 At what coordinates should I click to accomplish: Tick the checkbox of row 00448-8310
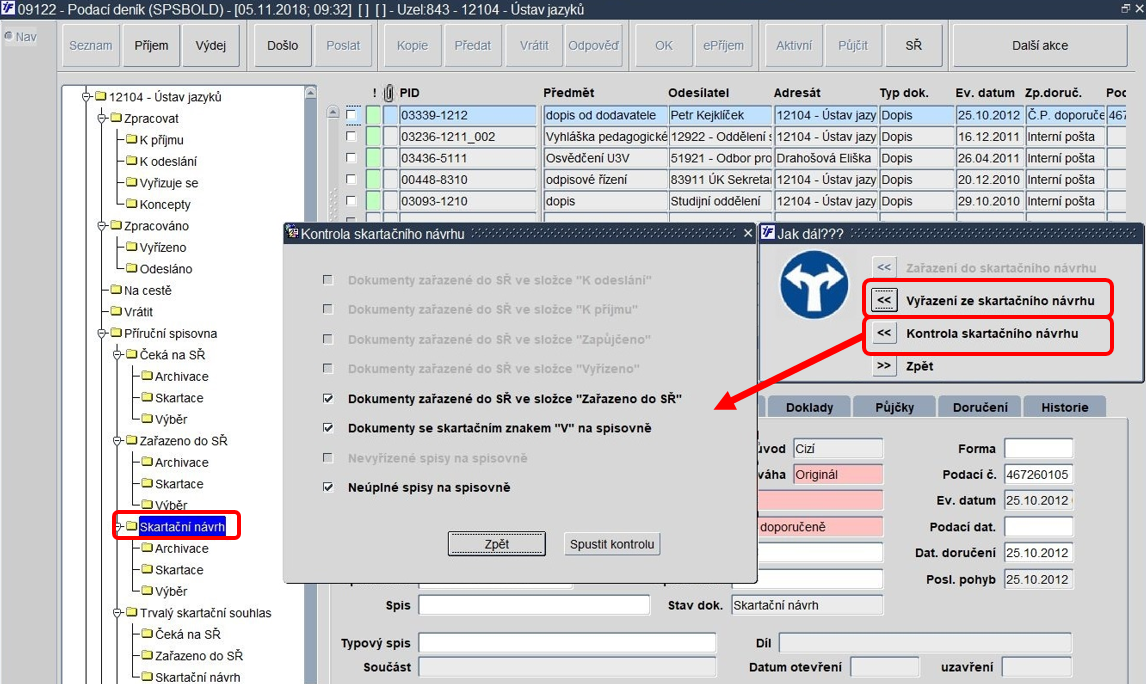pyautogui.click(x=352, y=179)
